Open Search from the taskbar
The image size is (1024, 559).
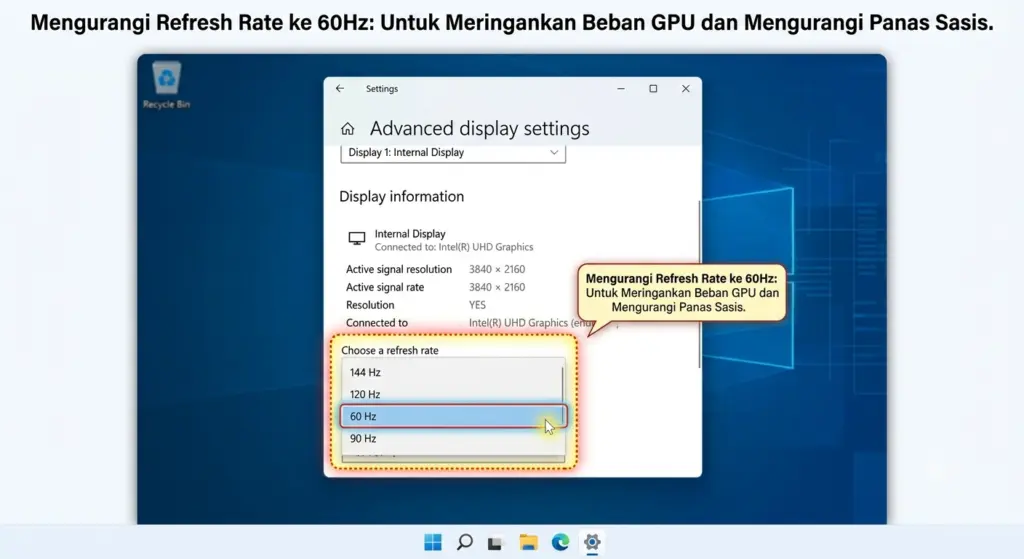coord(464,542)
